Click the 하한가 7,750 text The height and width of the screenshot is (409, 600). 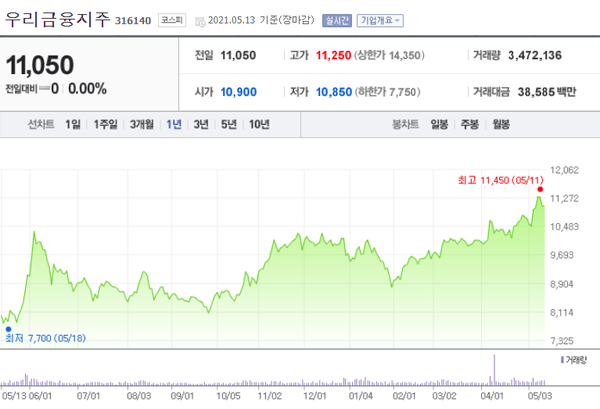click(387, 92)
